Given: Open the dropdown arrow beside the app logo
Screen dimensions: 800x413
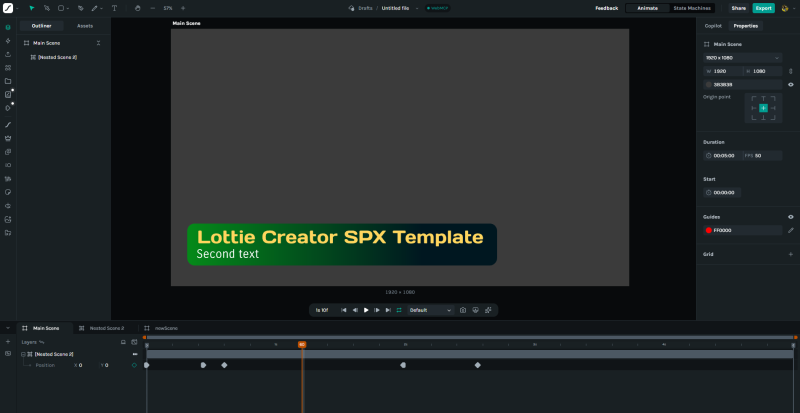Looking at the screenshot, I should pyautogui.click(x=17, y=8).
